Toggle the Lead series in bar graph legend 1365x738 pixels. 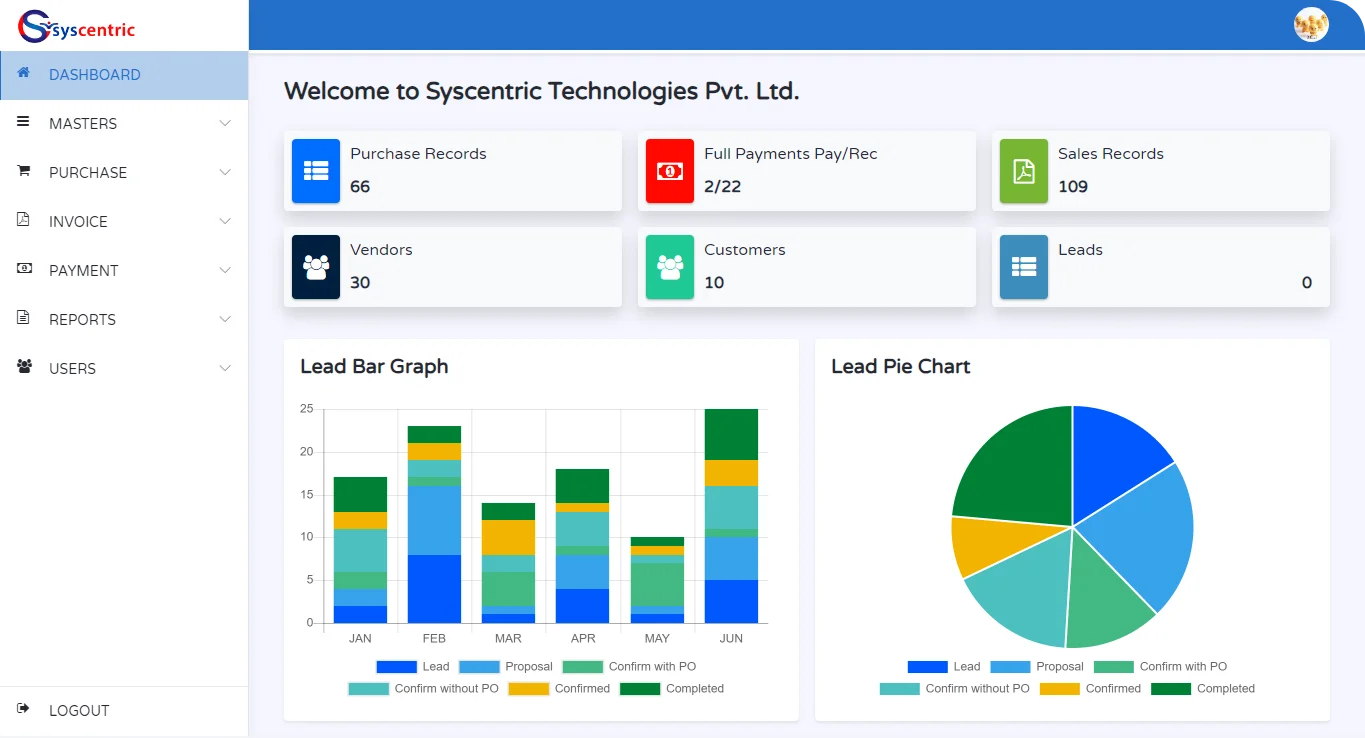click(413, 667)
